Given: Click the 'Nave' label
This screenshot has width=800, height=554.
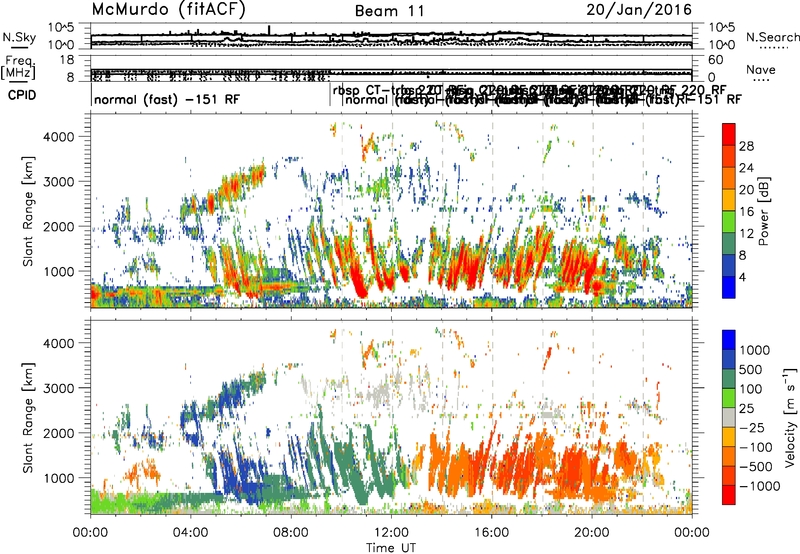Looking at the screenshot, I should coord(760,70).
